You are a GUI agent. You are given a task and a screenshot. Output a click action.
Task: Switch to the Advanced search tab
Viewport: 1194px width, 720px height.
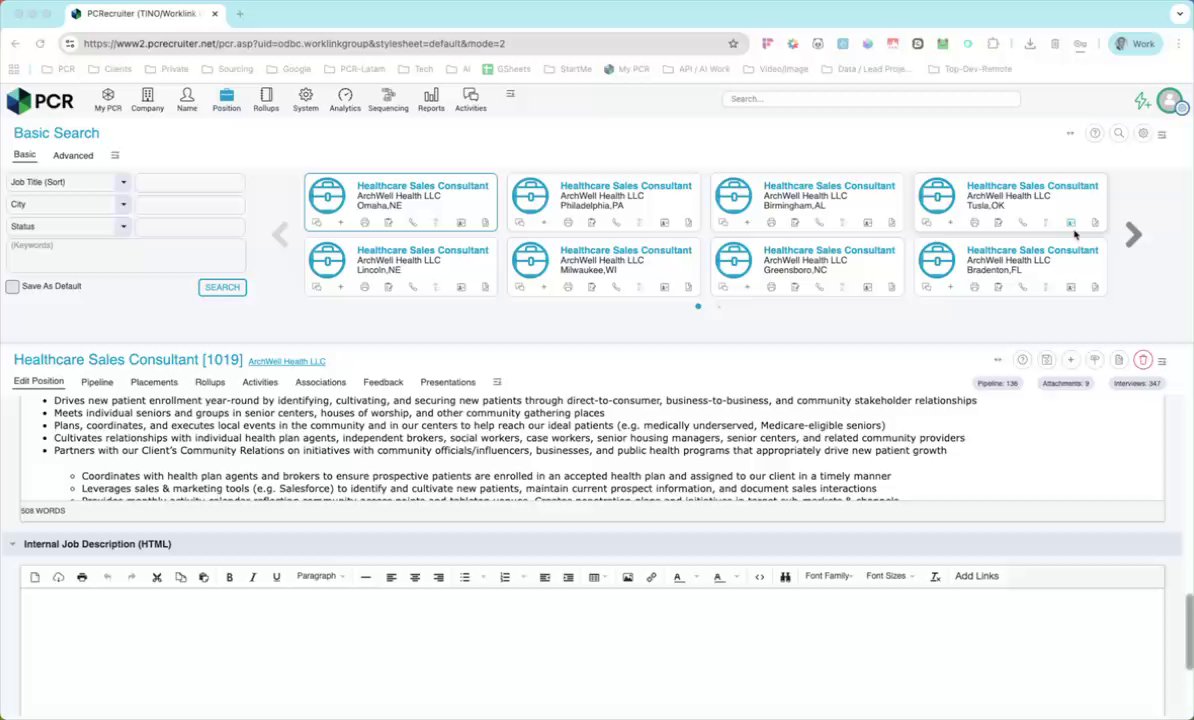pos(73,156)
